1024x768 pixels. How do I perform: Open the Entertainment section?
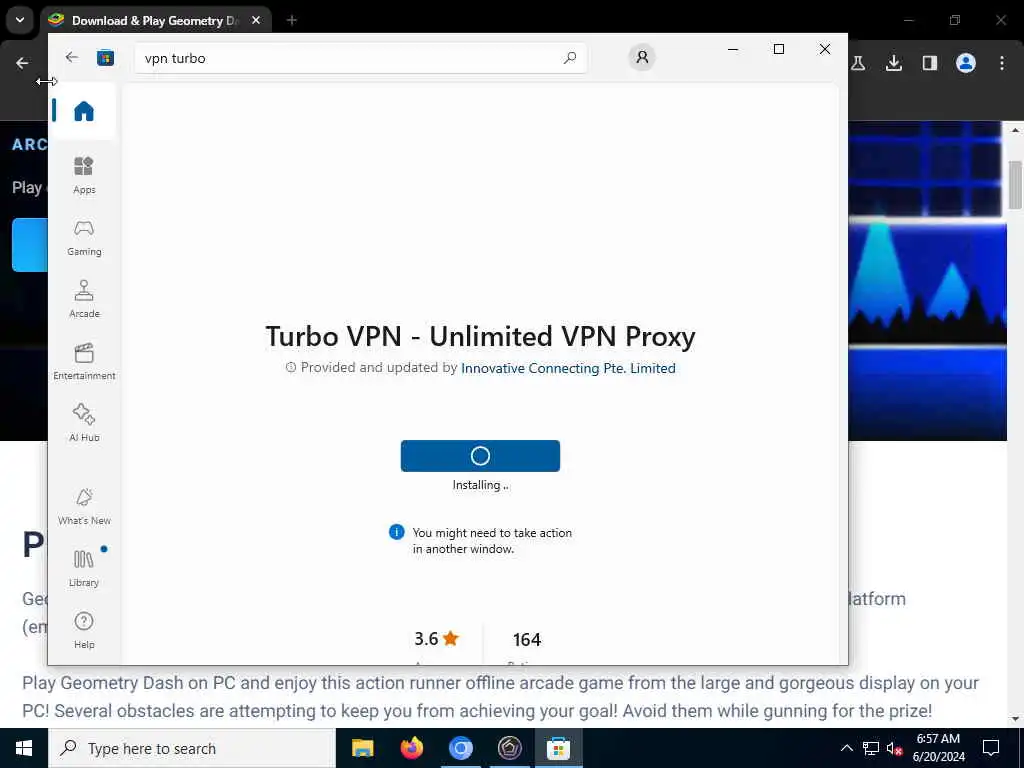84,361
